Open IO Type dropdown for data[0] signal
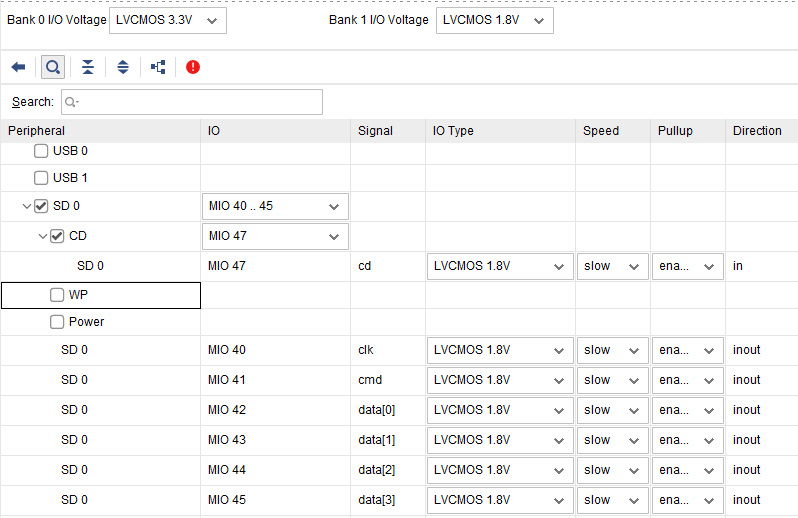The width and height of the screenshot is (798, 518). [500, 411]
